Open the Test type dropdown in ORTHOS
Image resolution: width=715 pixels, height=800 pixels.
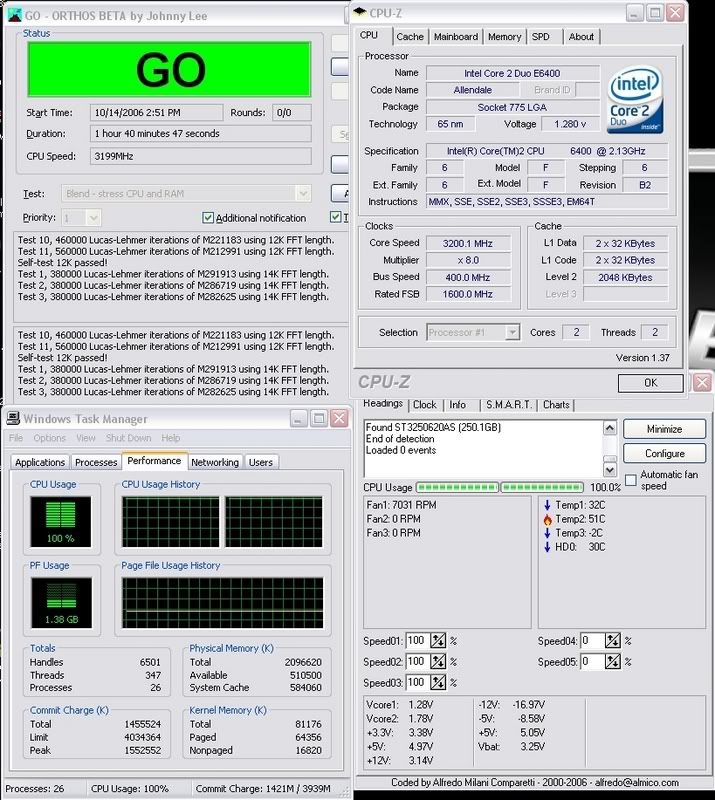(303, 194)
